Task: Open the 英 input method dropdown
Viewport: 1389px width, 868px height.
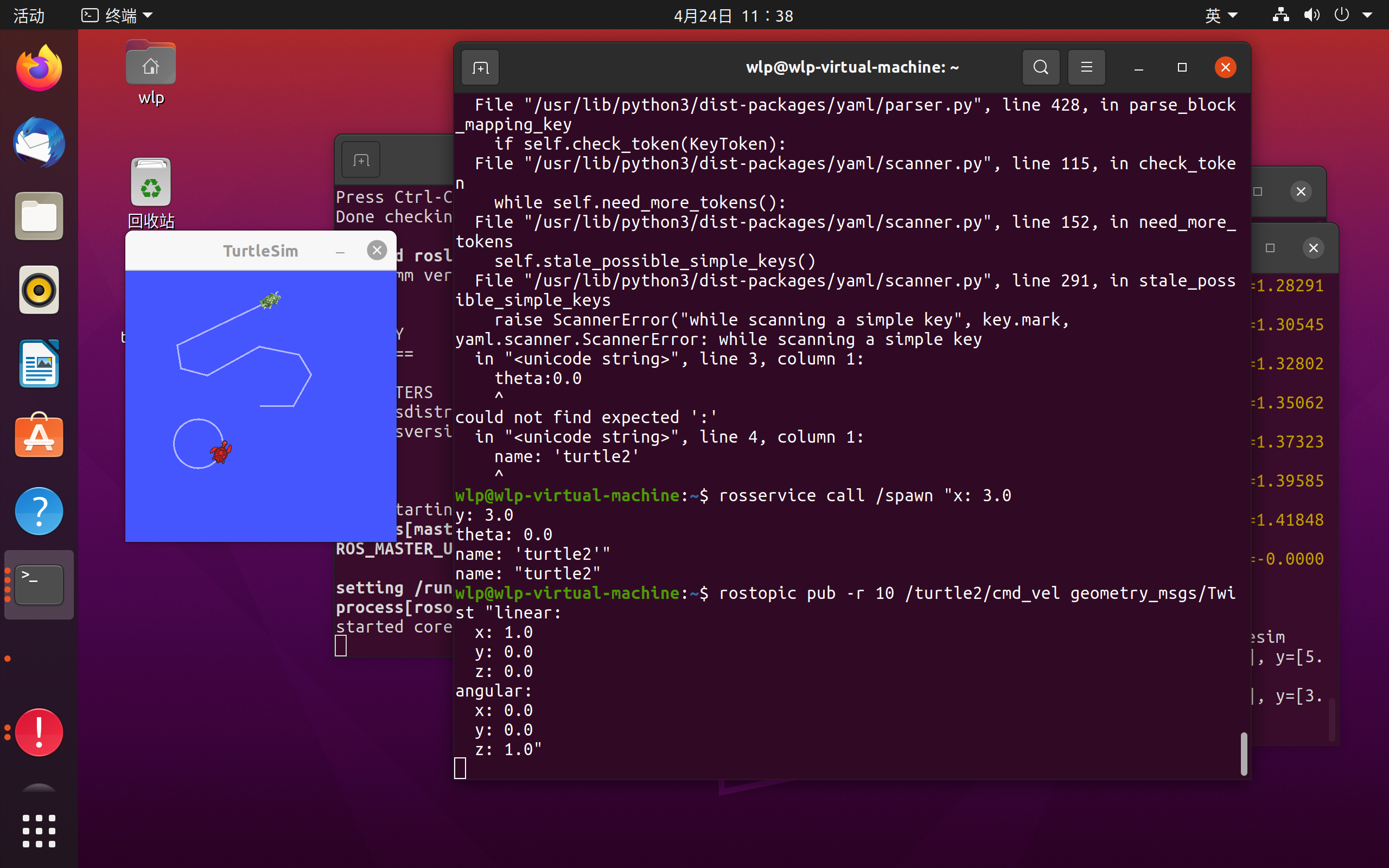Action: click(1220, 16)
